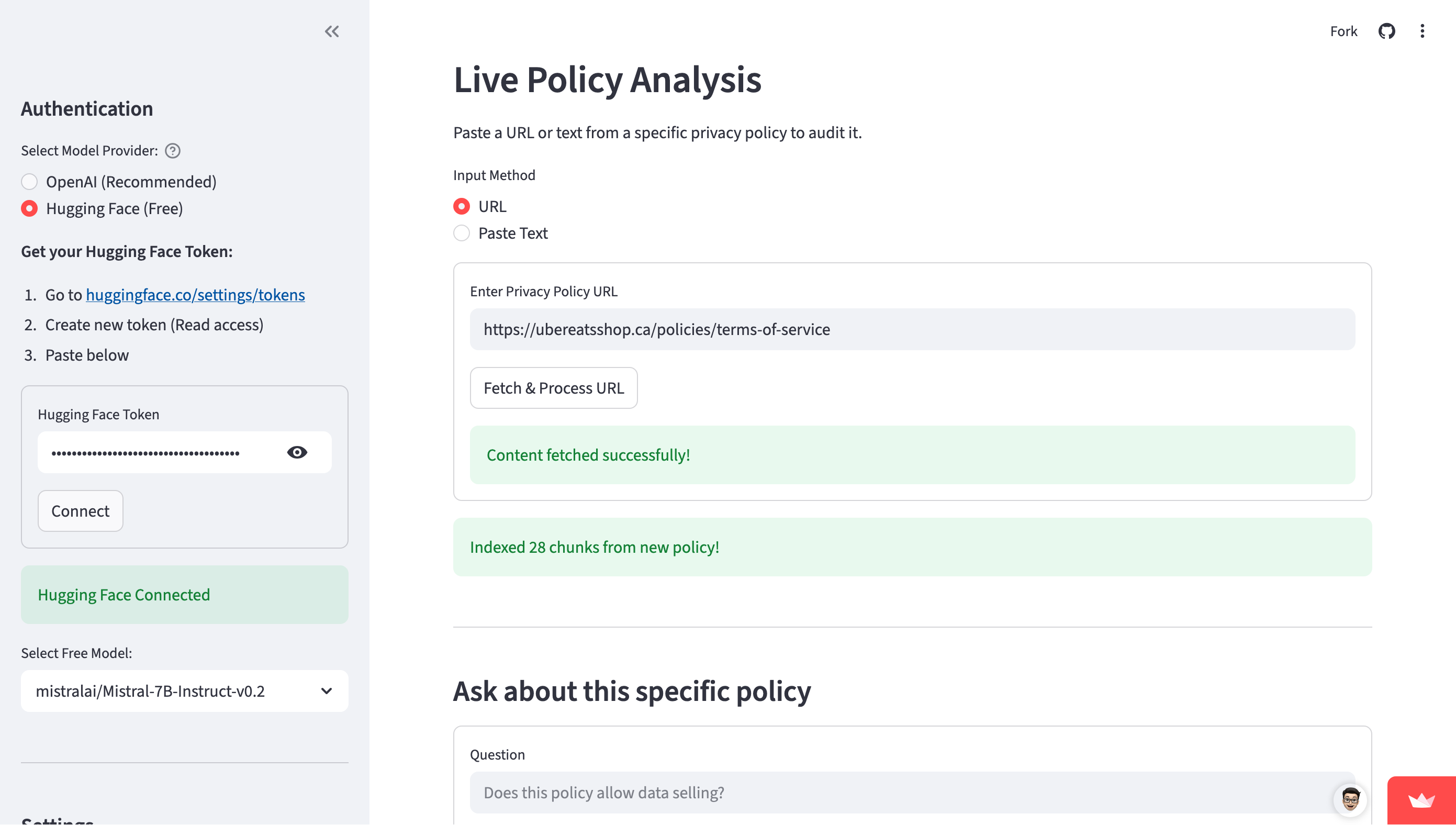This screenshot has width=1456, height=825.
Task: Click 'Create new token (Read access)' step
Action: coord(154,325)
